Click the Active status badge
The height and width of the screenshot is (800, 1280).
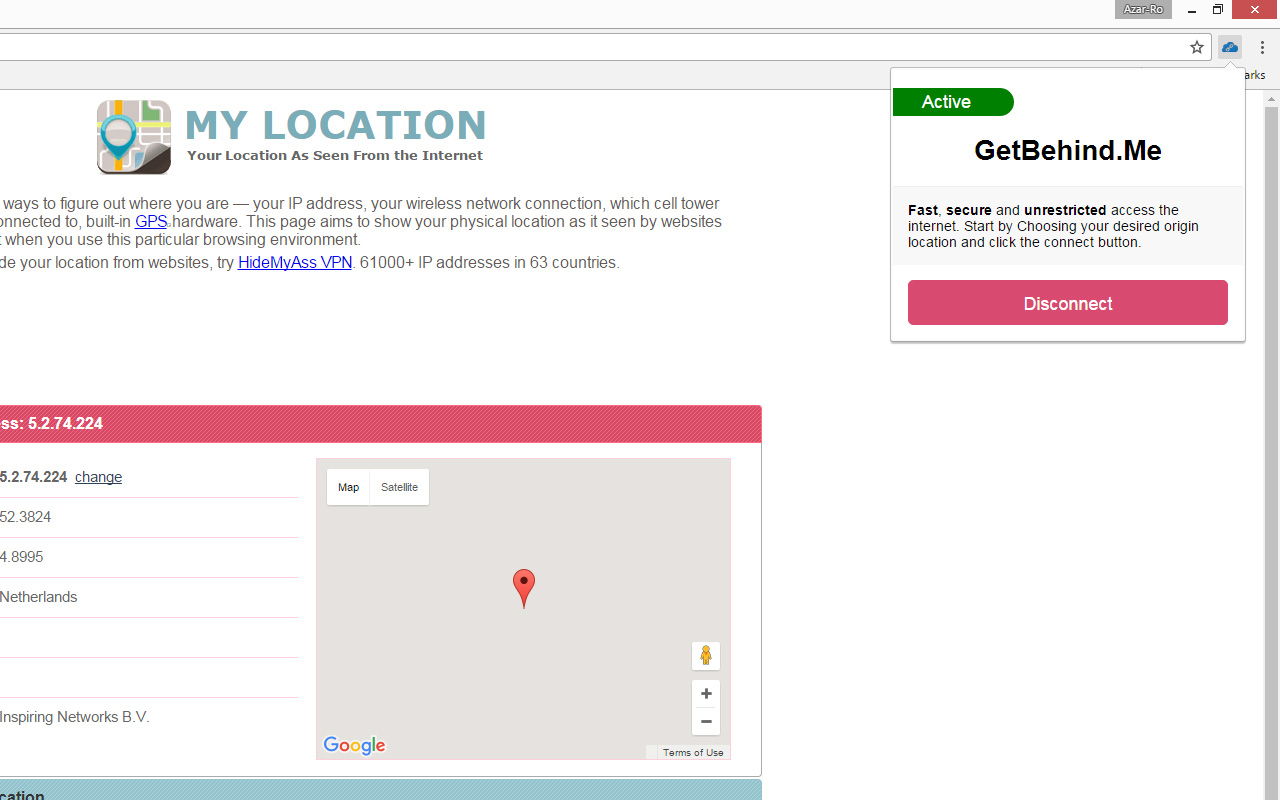pos(953,102)
